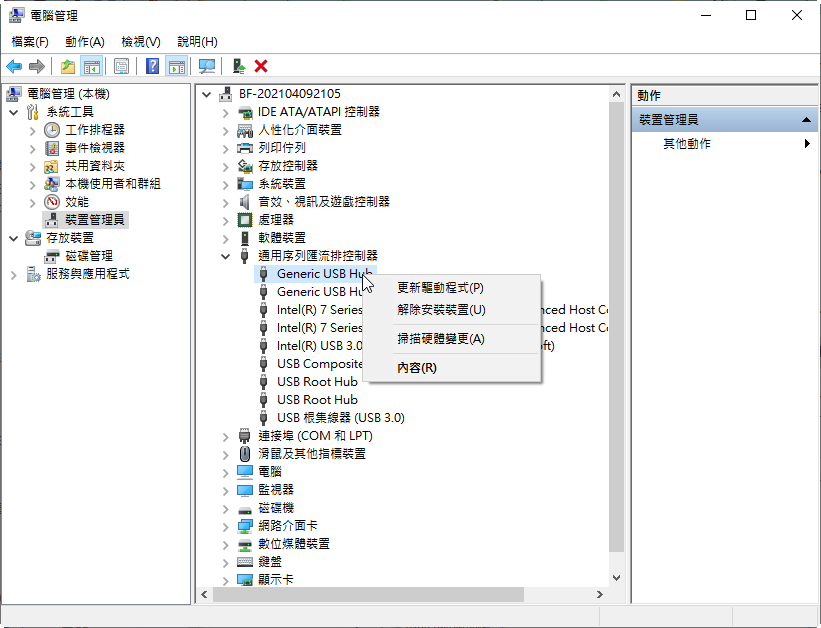821x628 pixels.
Task: Open the 檢視(V) menu
Action: click(x=141, y=42)
